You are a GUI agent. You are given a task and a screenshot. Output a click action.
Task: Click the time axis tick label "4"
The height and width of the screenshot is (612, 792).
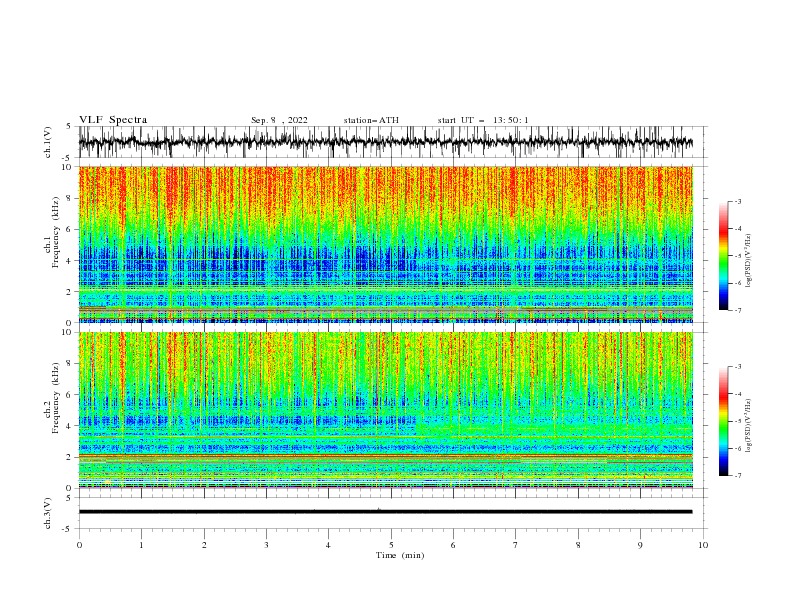point(328,545)
